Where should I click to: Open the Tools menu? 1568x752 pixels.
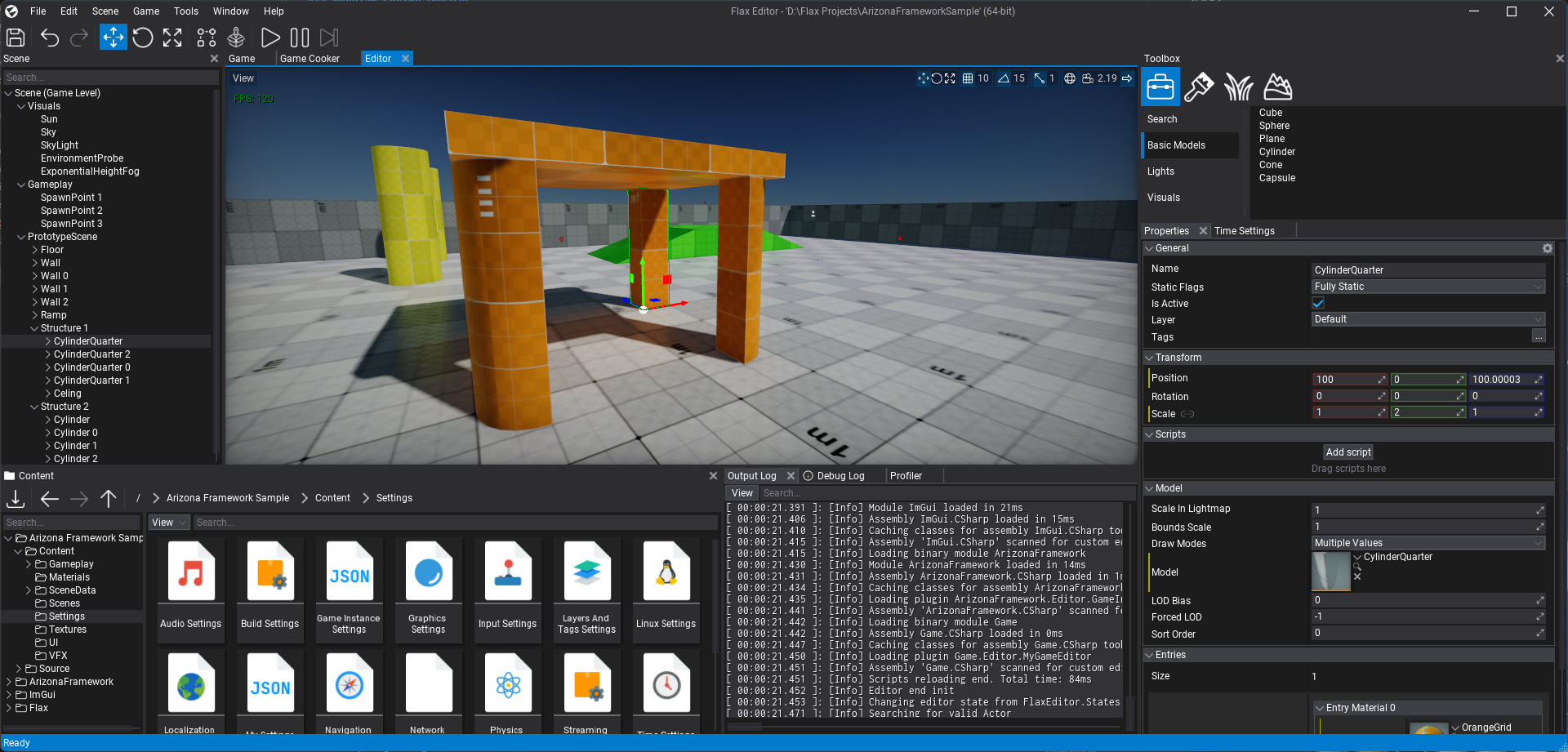pos(185,11)
